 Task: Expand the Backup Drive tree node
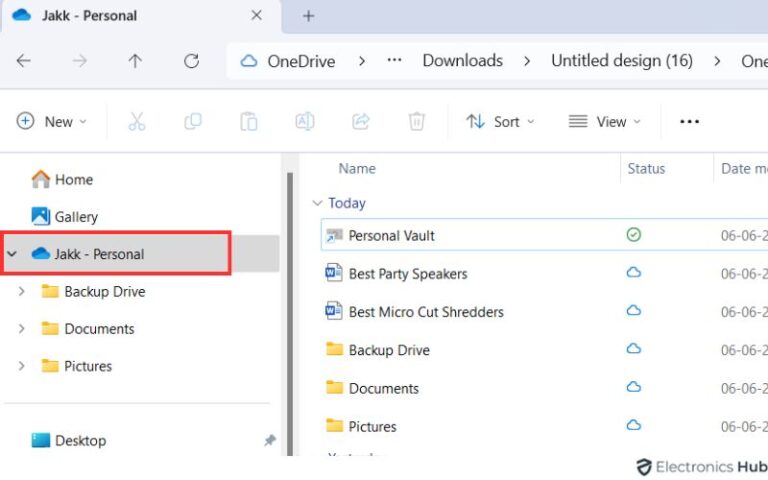coord(22,292)
